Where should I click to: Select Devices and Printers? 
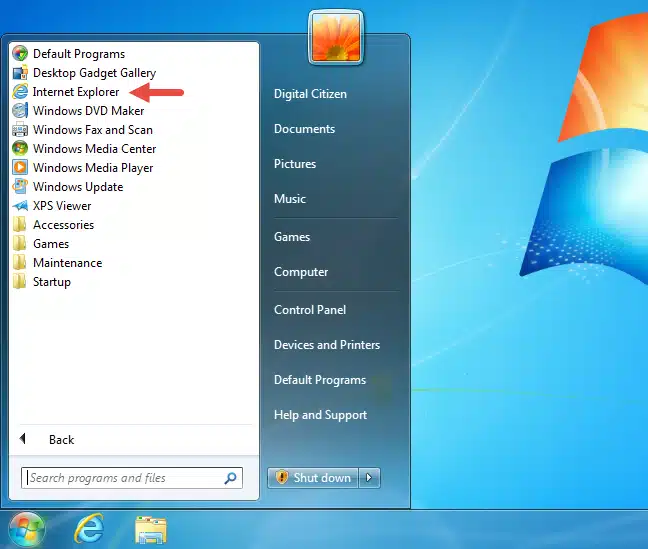[327, 345]
